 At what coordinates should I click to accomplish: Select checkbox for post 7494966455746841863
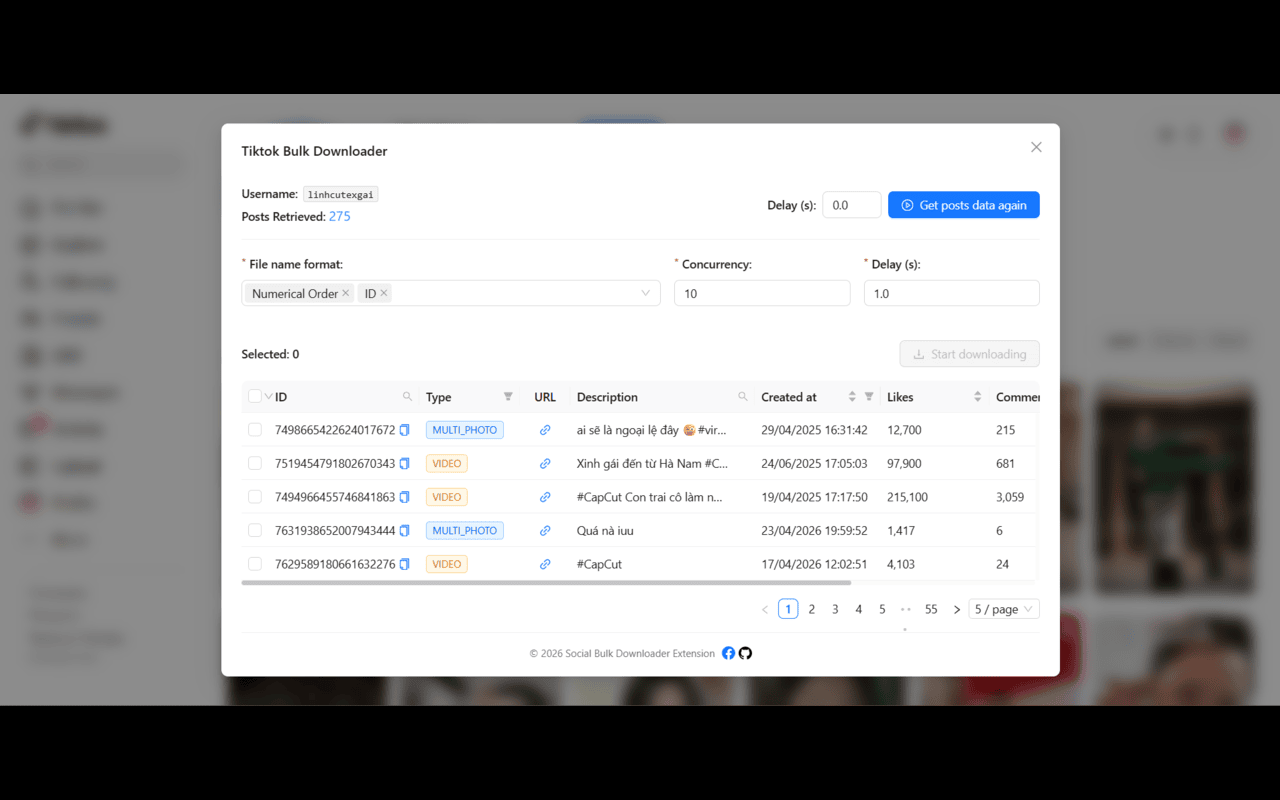pyautogui.click(x=255, y=497)
